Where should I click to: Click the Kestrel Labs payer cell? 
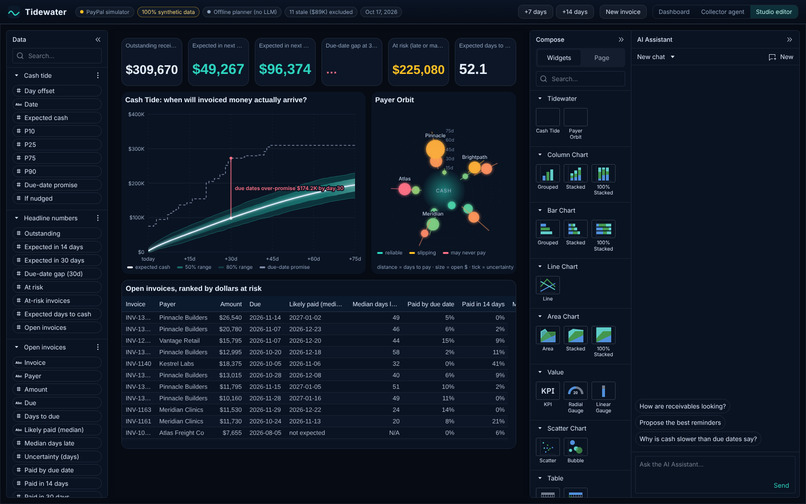click(x=176, y=364)
